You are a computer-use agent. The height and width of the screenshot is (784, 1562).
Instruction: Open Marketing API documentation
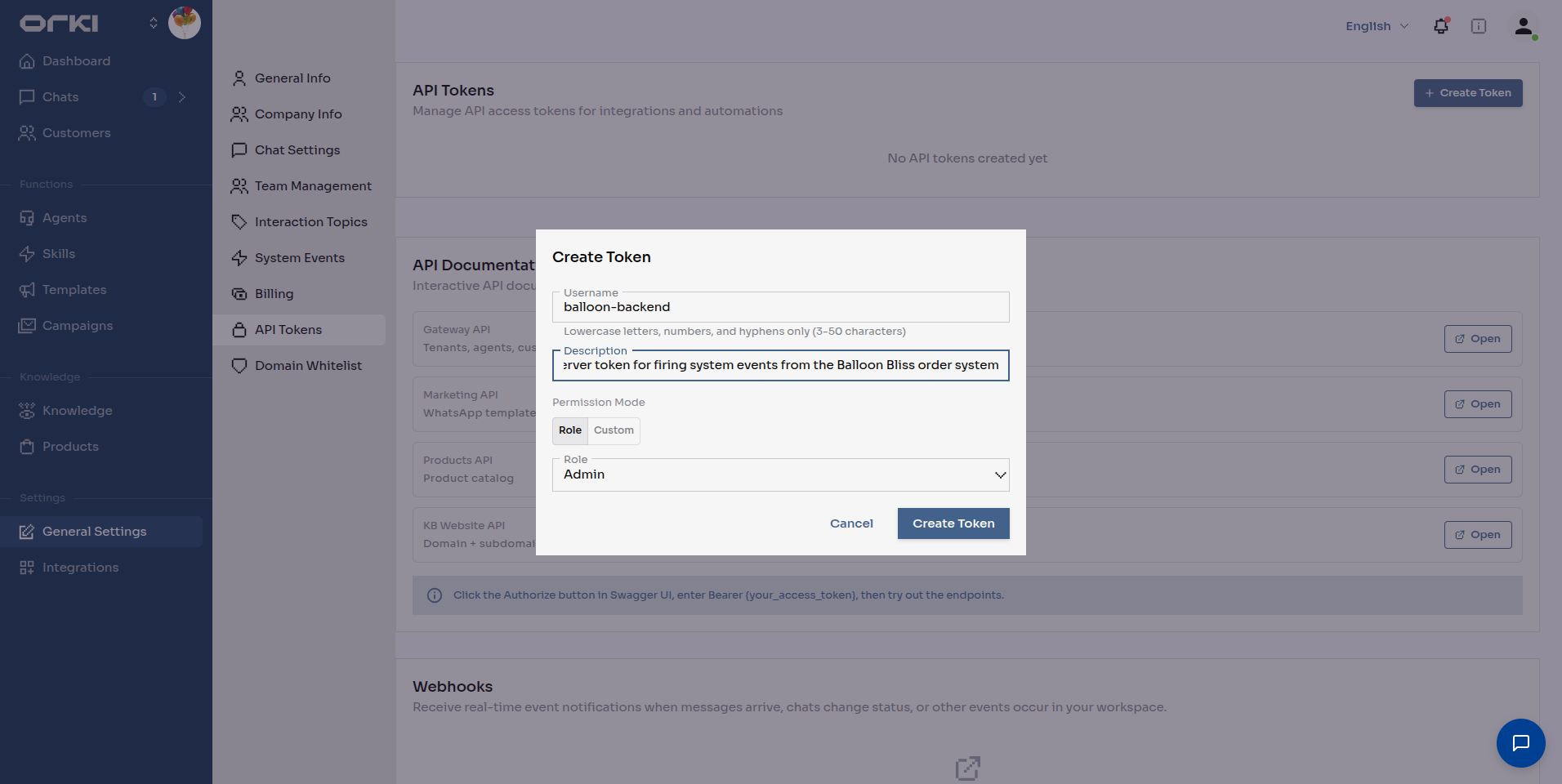(1478, 404)
